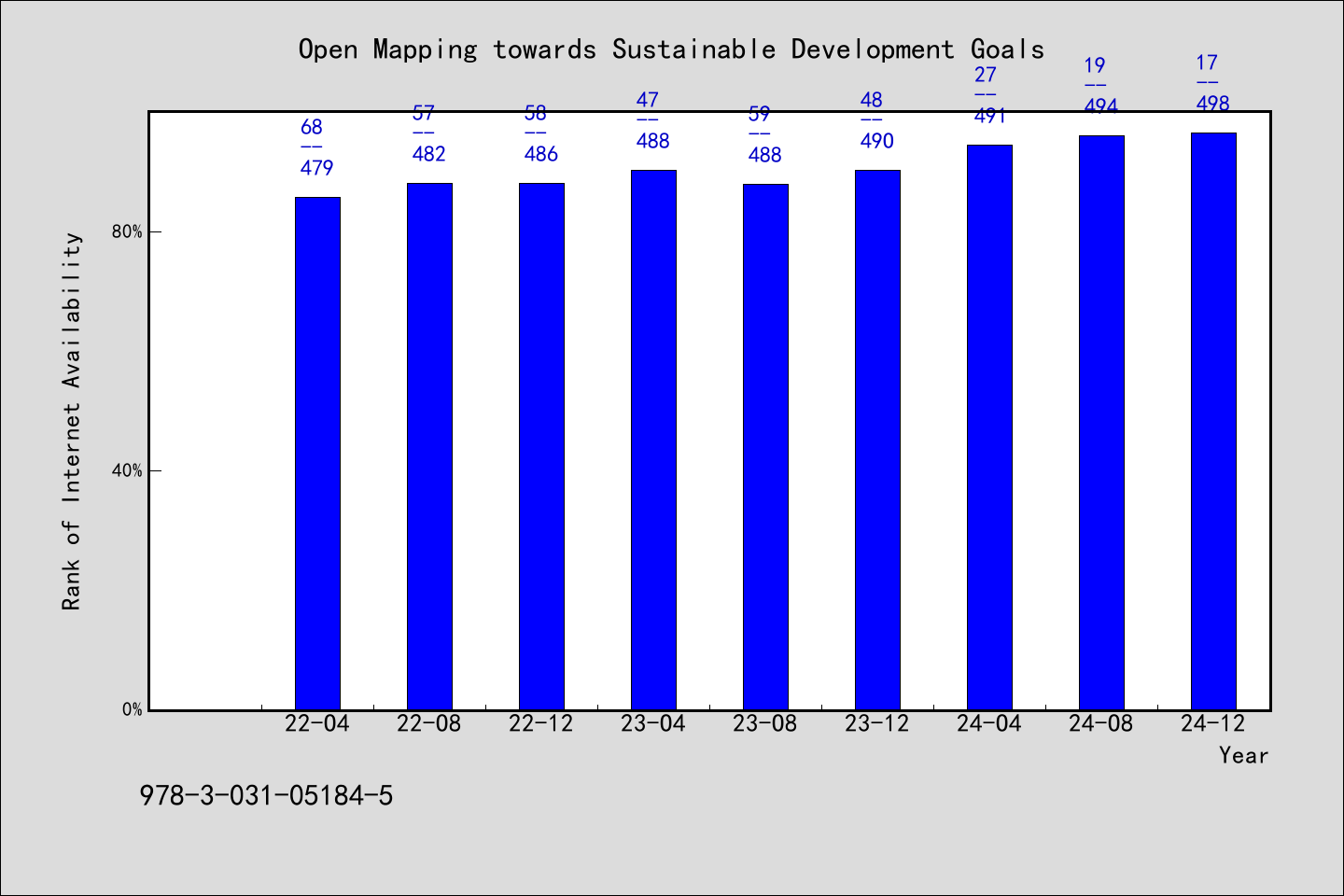1344x896 pixels.
Task: Click the x-axis label 23-04
Action: click(653, 723)
